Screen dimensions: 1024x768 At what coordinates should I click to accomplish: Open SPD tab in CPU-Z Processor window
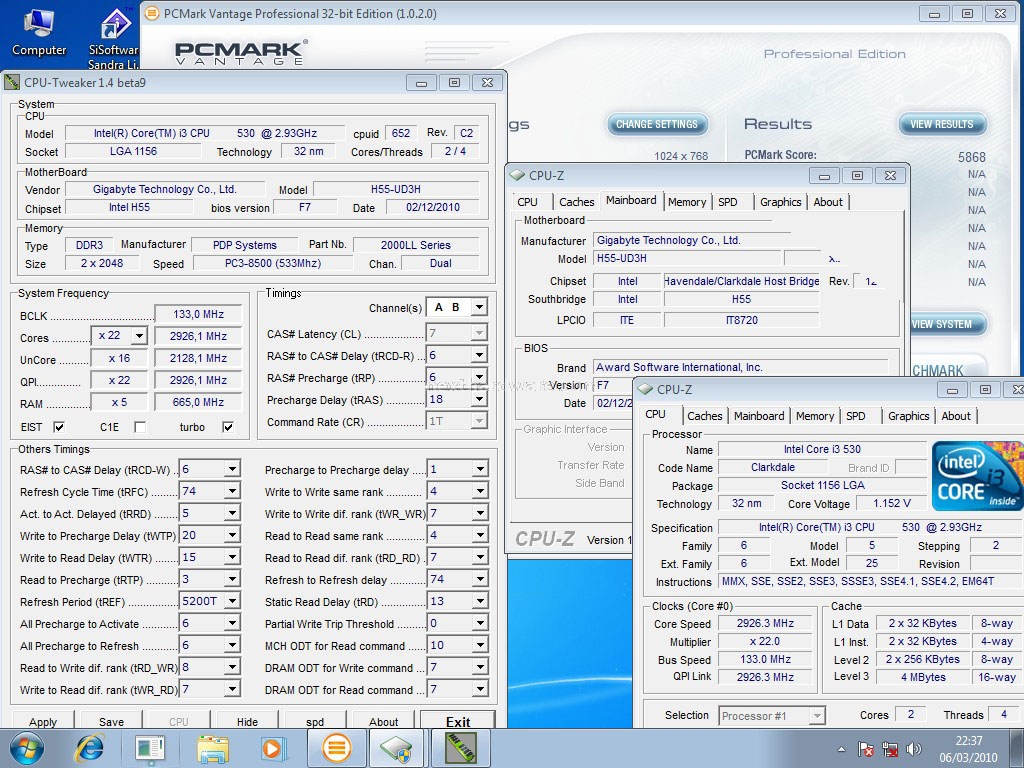click(x=856, y=416)
